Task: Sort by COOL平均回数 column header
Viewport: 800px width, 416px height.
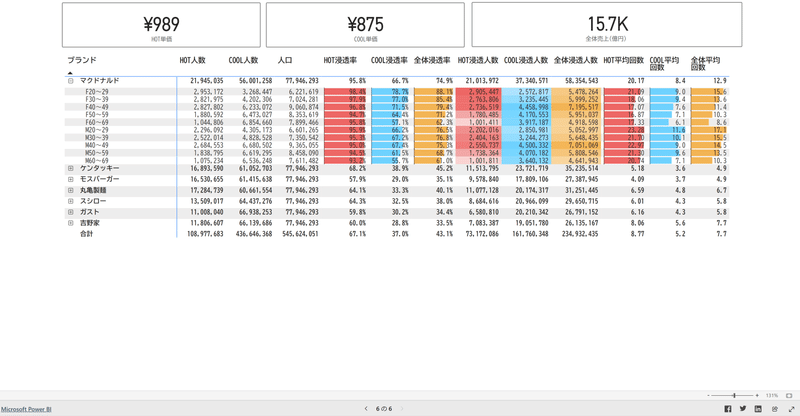Action: tap(664, 63)
